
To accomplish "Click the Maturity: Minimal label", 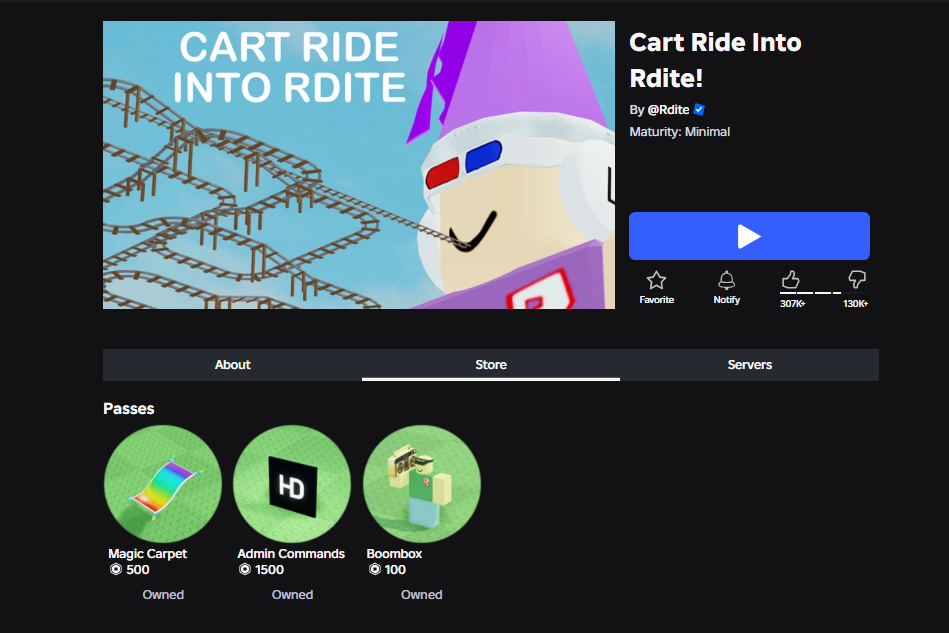I will (x=680, y=132).
